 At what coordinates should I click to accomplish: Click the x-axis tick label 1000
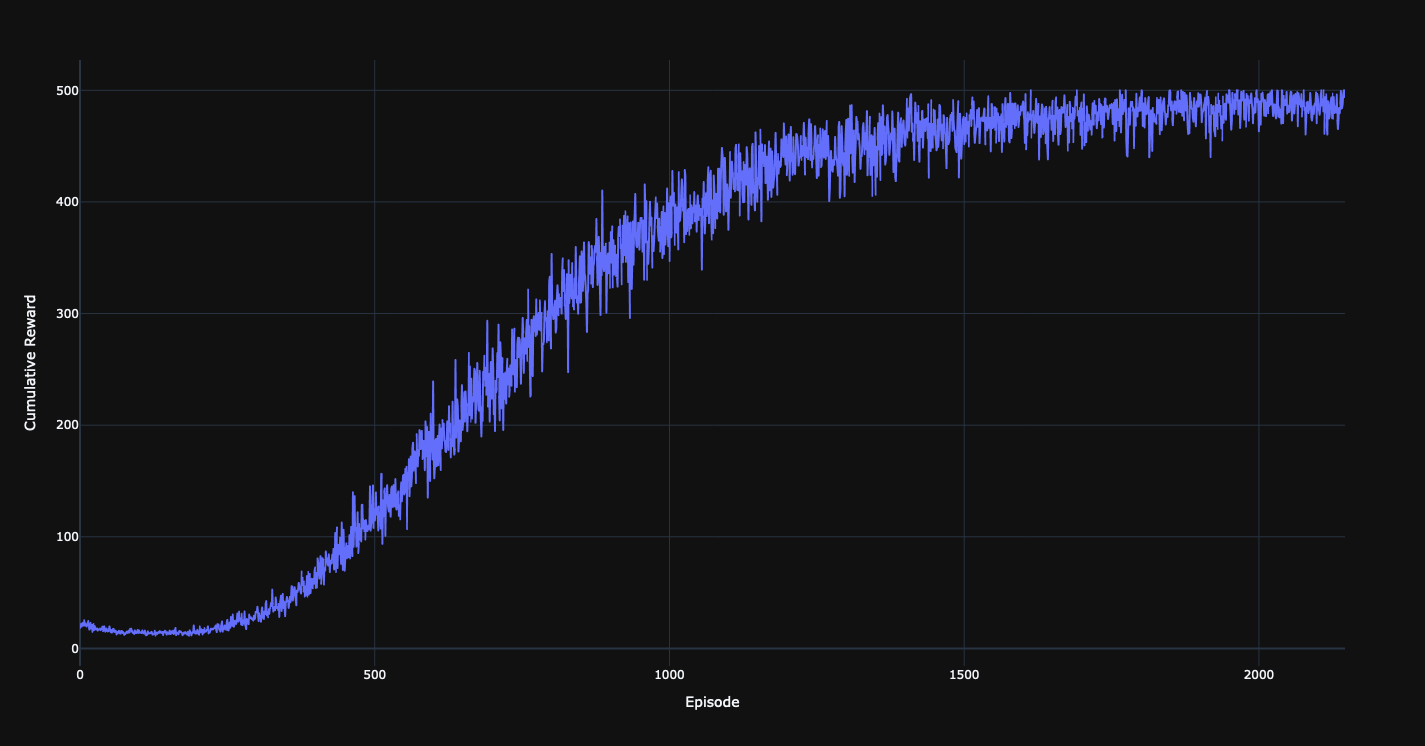(669, 674)
